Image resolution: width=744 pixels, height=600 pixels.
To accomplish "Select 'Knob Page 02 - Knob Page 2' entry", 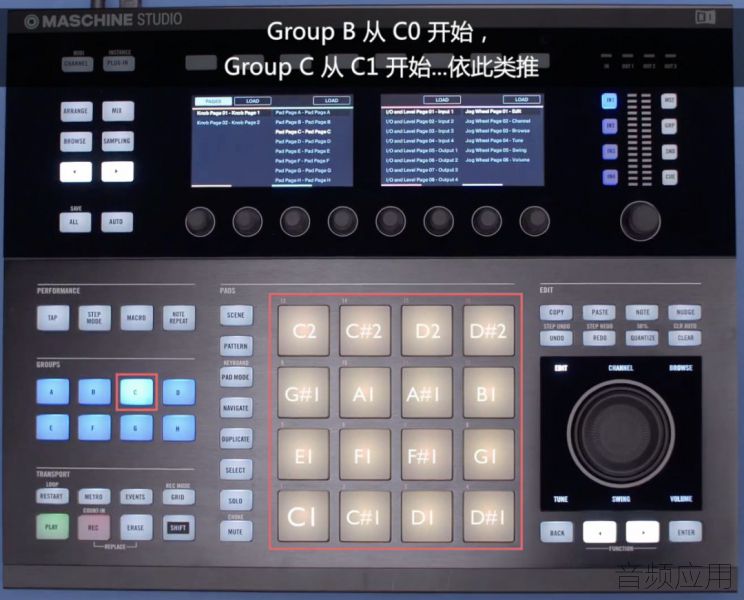I will point(228,122).
